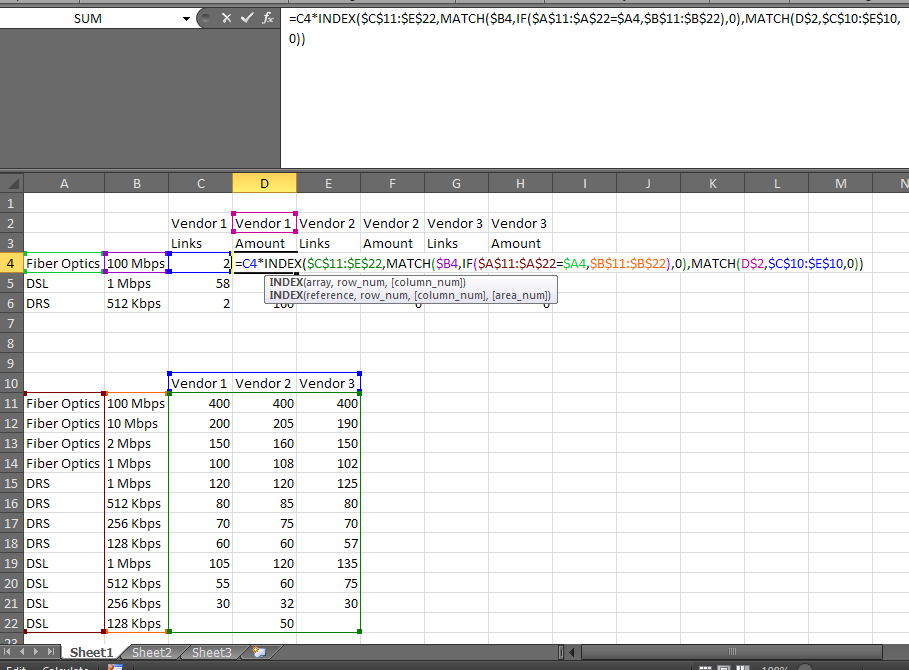Click cell C5 with value 58
The width and height of the screenshot is (909, 670).
click(201, 283)
